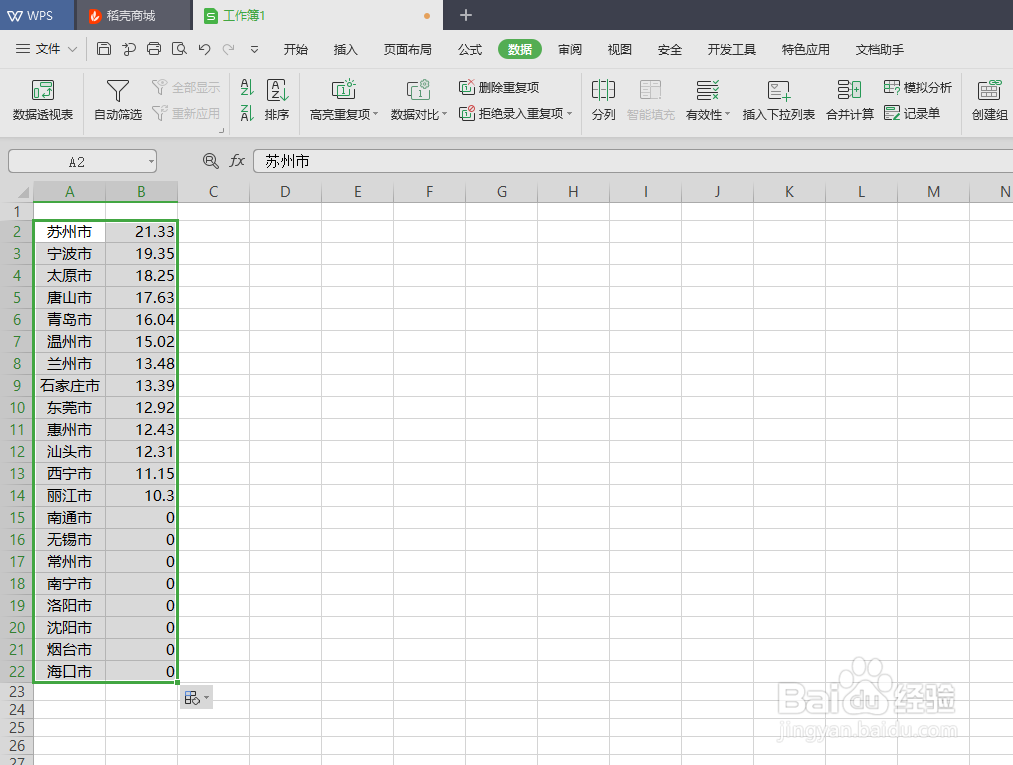
Task: Enable auto filter (自动筛选)
Action: pos(118,100)
